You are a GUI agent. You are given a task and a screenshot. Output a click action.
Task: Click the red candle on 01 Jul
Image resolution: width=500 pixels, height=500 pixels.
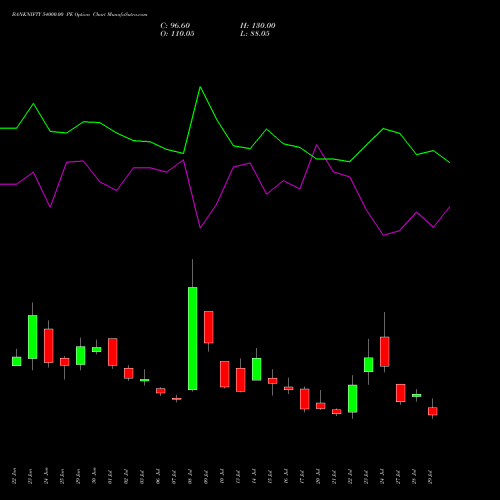point(112,352)
